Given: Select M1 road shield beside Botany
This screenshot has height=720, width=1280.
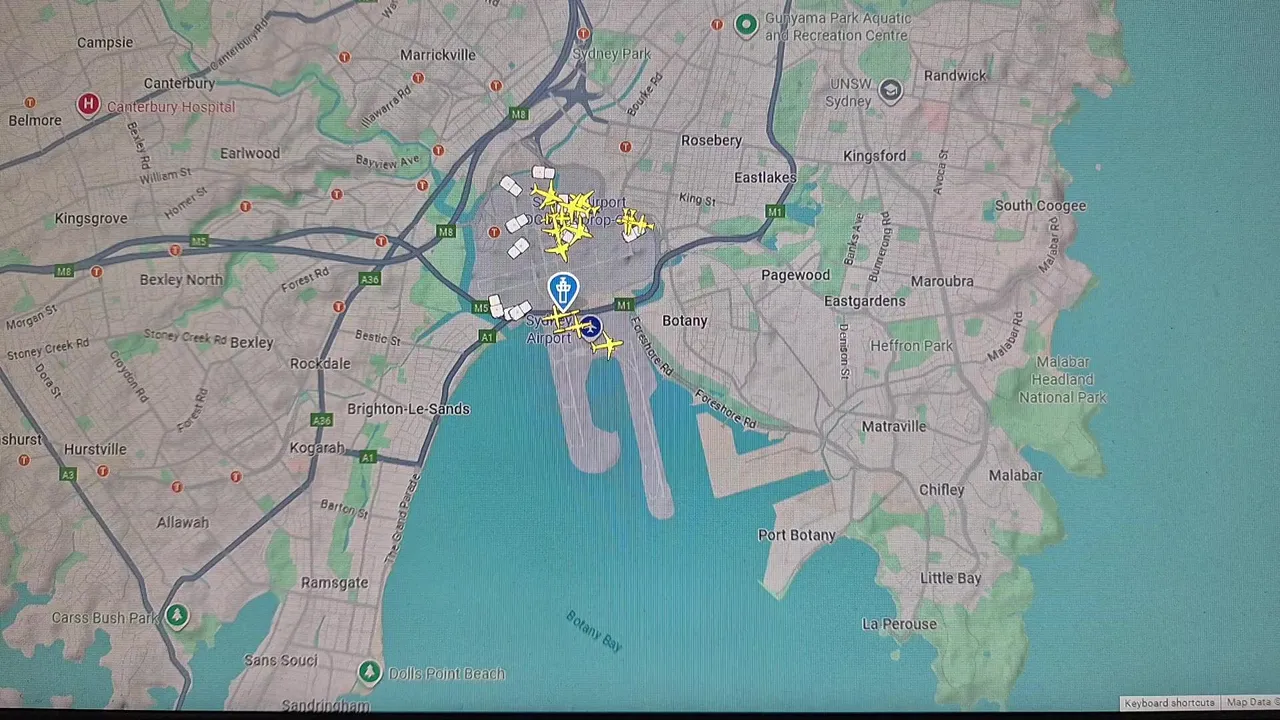Looking at the screenshot, I should pos(624,304).
